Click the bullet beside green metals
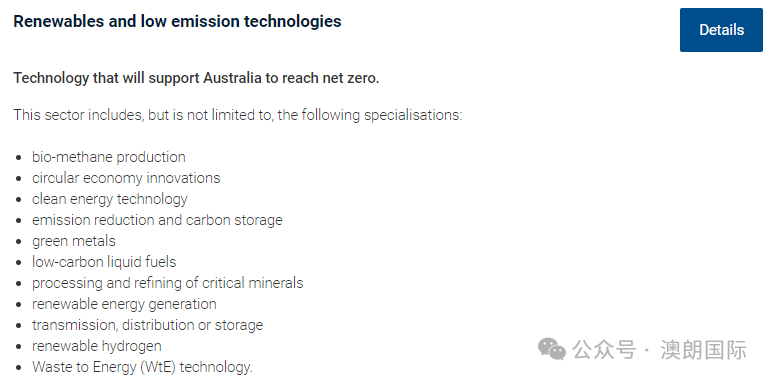Image resolution: width=771 pixels, height=380 pixels. pyautogui.click(x=19, y=241)
